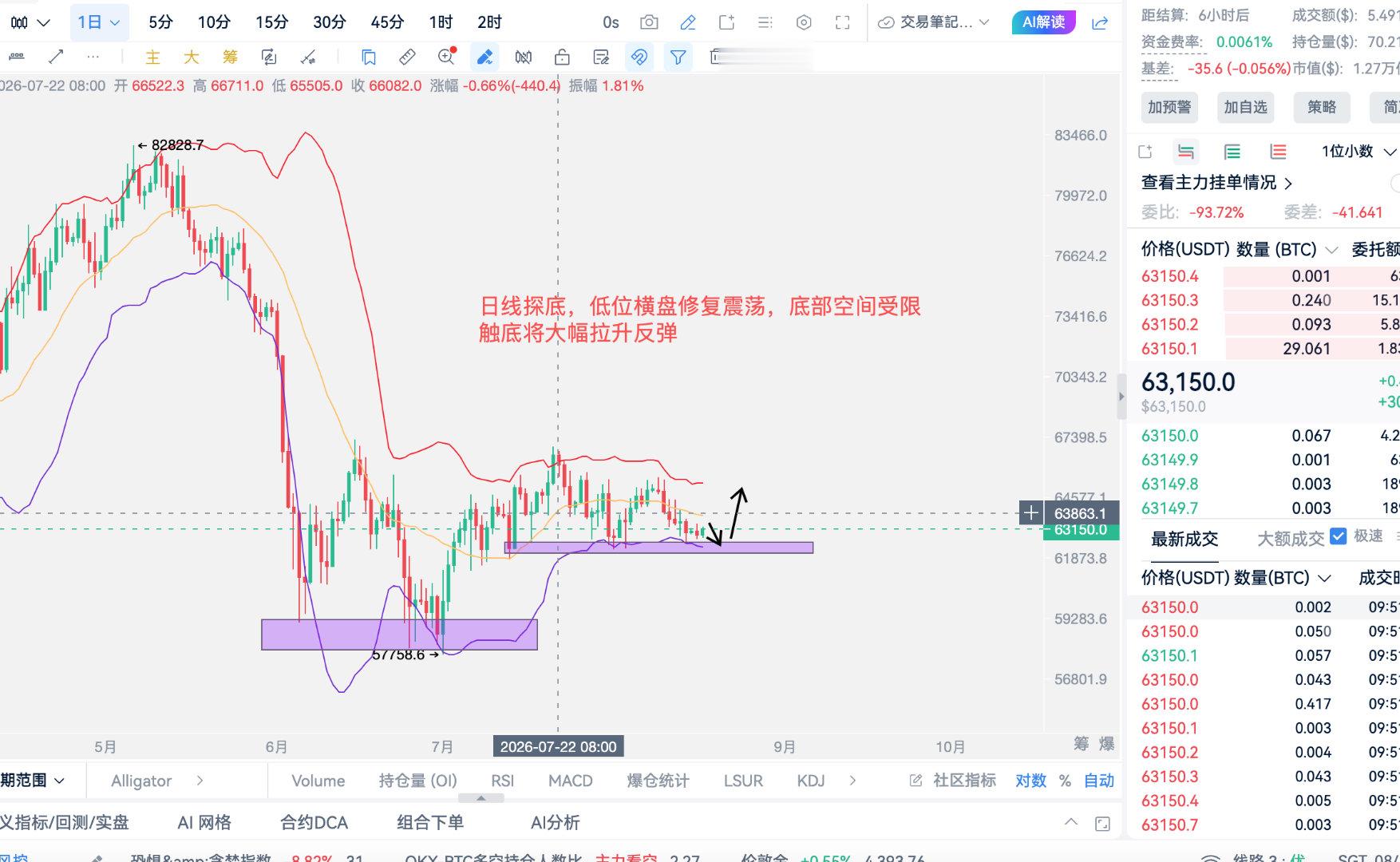The height and width of the screenshot is (862, 1400).
Task: Click the 0s interval button
Action: click(x=611, y=22)
